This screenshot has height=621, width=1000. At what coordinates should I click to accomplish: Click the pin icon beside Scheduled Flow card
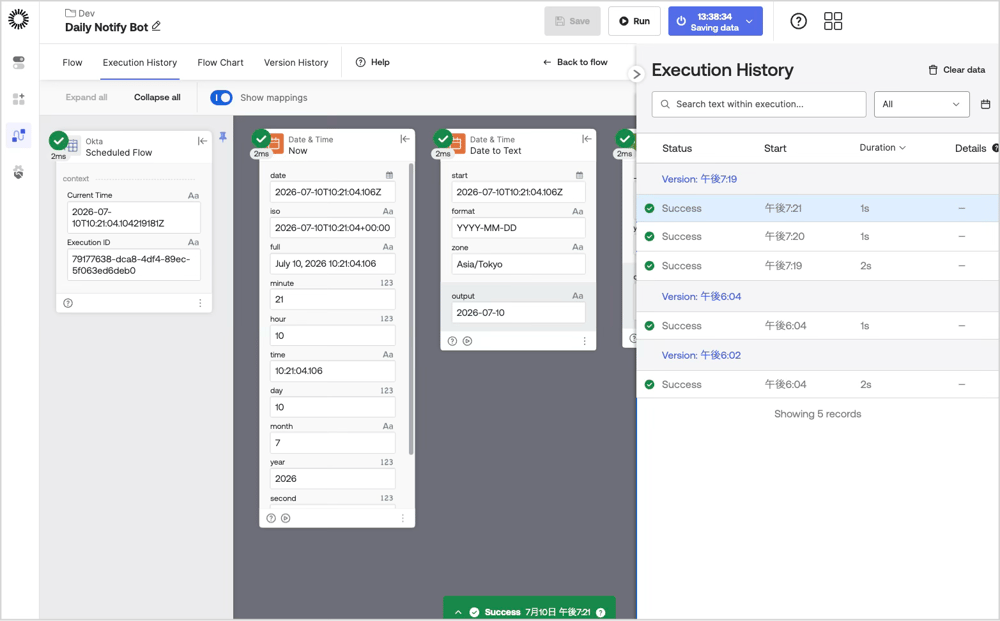click(223, 137)
